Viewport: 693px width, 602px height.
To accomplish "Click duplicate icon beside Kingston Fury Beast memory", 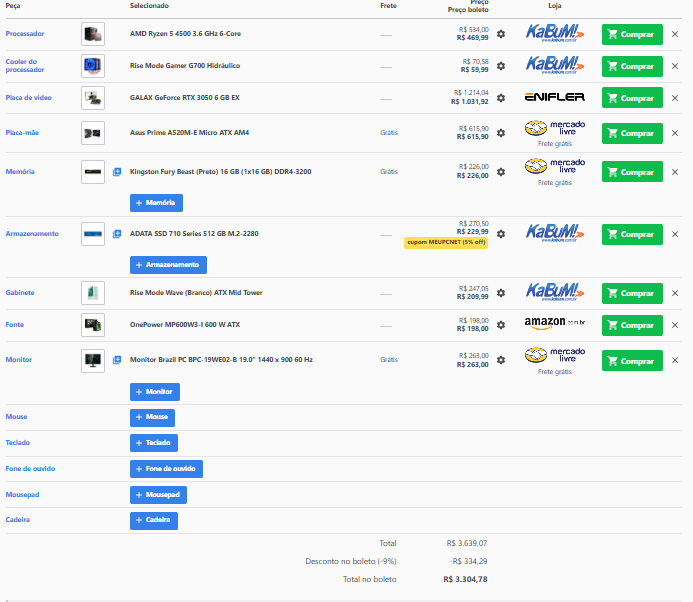I will pos(117,172).
